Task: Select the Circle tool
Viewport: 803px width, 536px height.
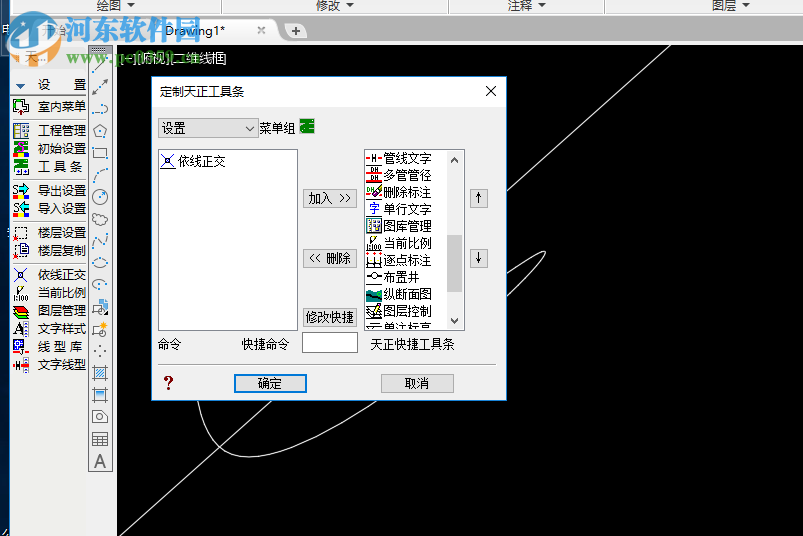Action: point(100,197)
